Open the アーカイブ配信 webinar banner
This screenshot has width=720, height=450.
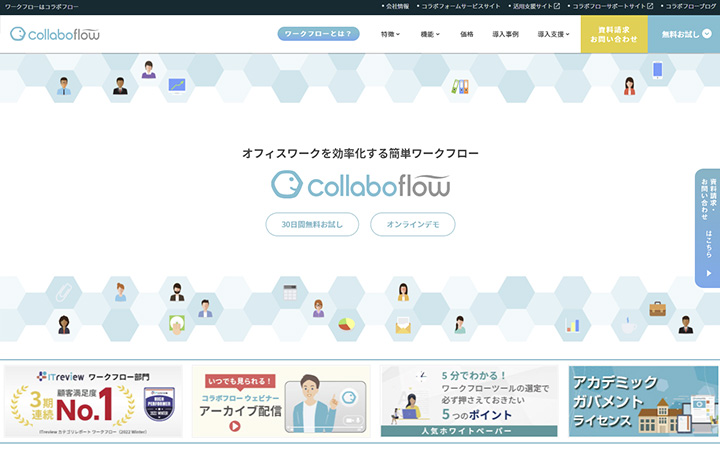(x=281, y=401)
